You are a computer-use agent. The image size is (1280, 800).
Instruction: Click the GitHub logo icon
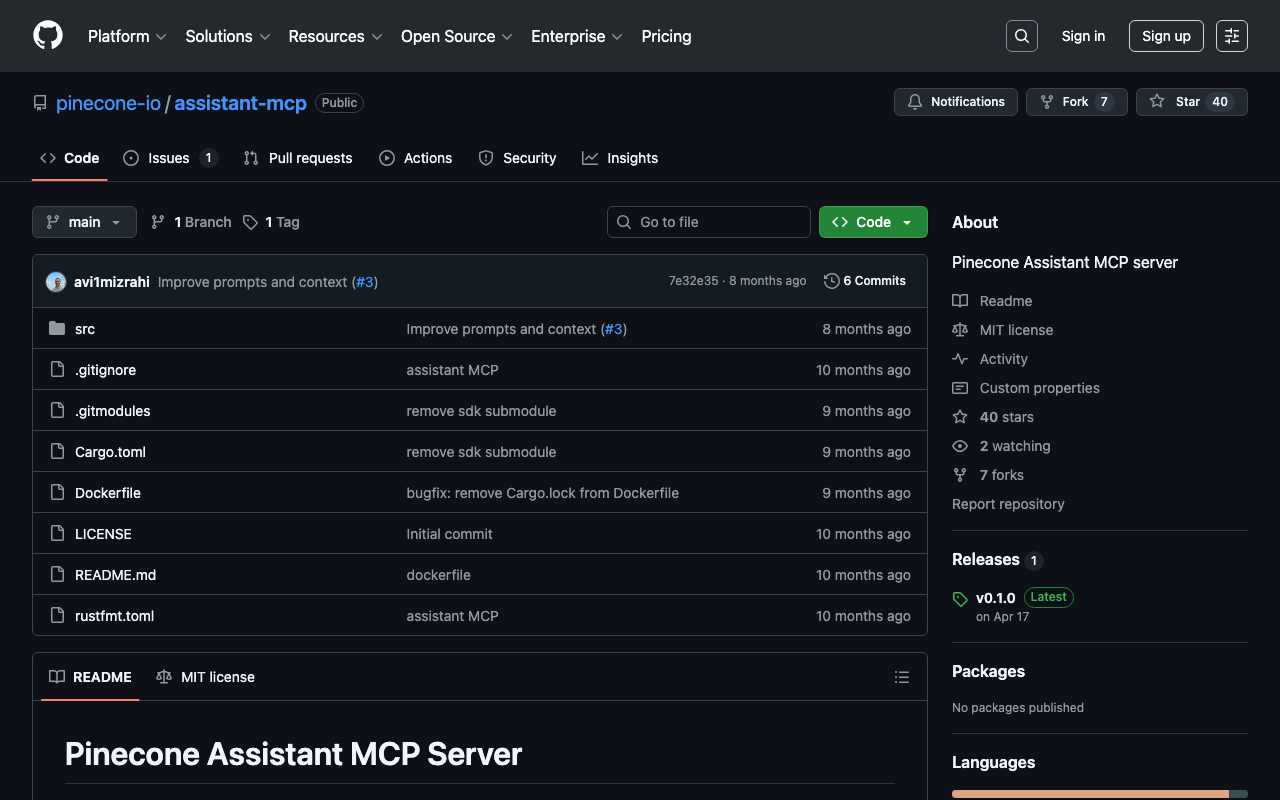tap(48, 36)
